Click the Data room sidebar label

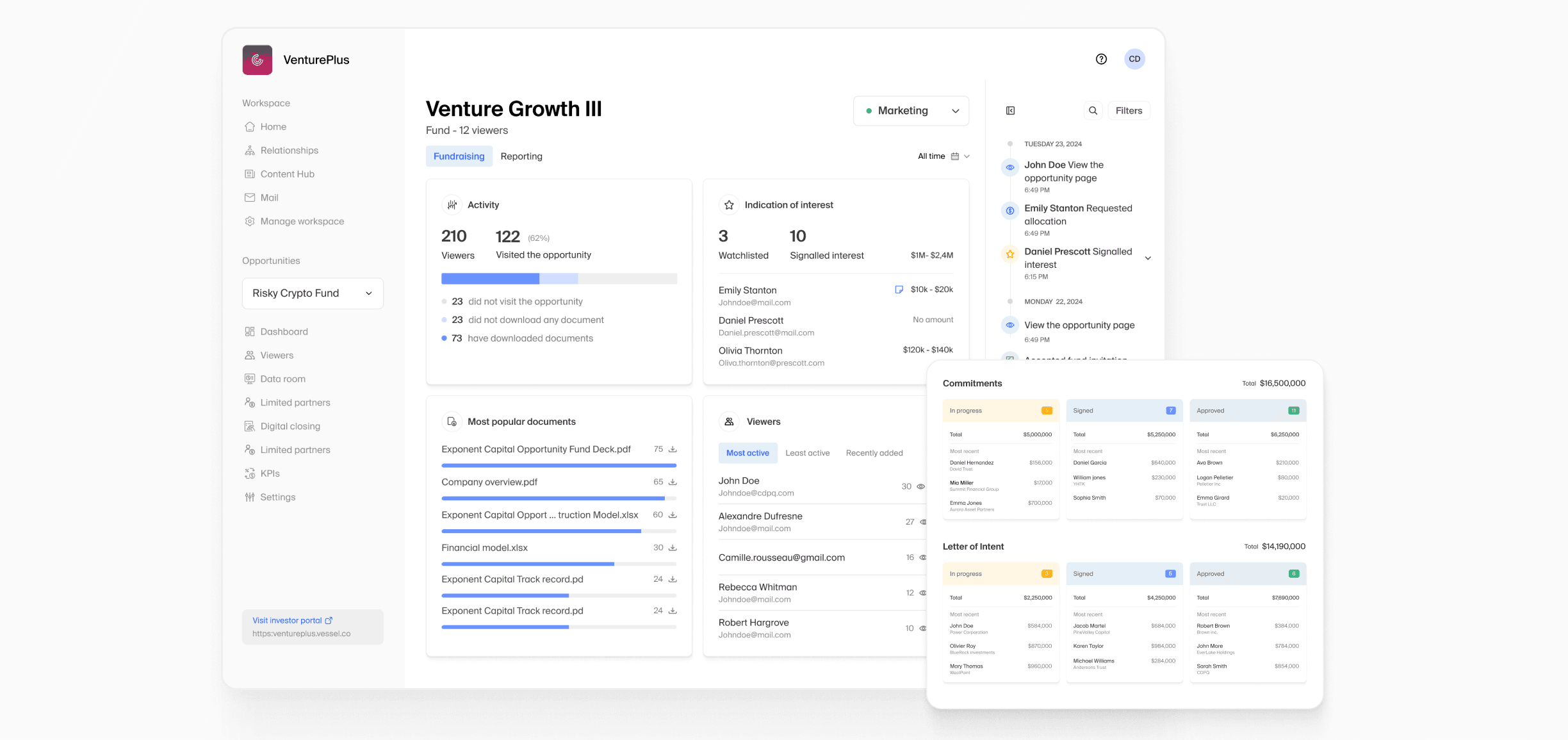tap(283, 379)
